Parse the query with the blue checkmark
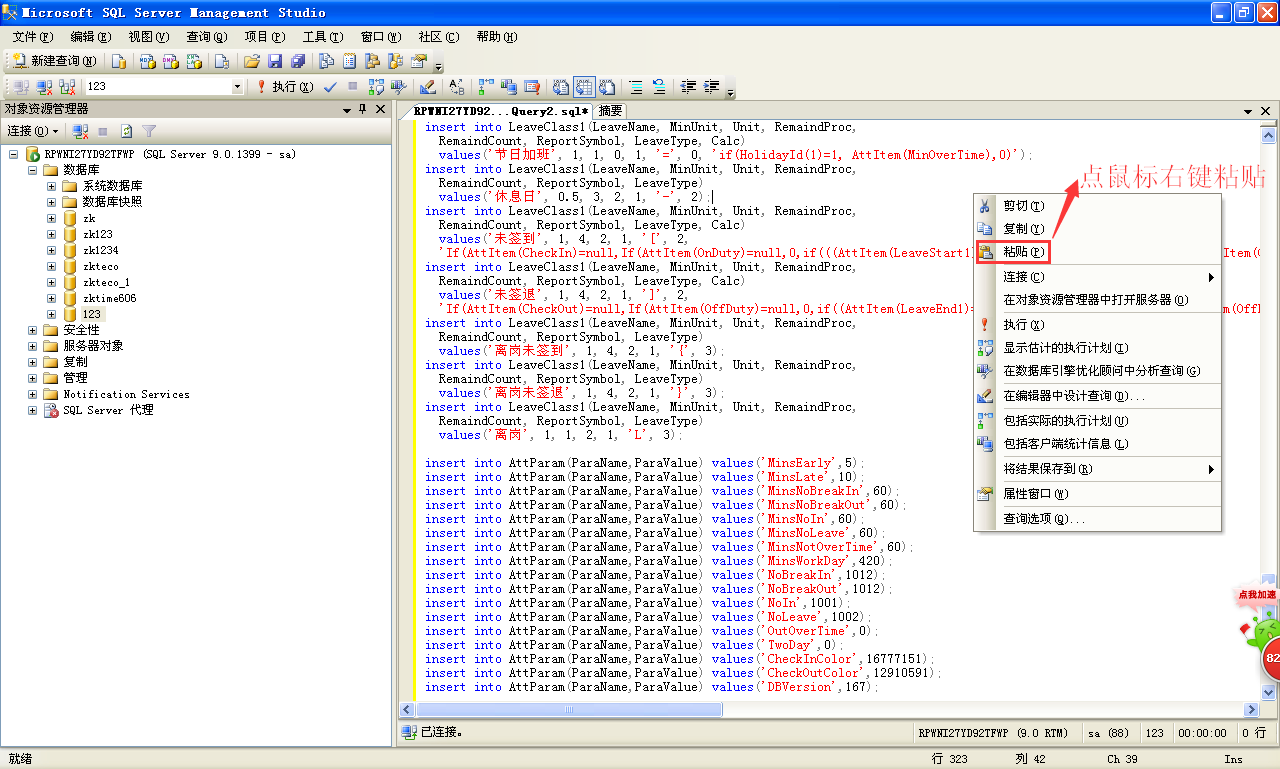Viewport: 1280px width, 769px height. 330,87
